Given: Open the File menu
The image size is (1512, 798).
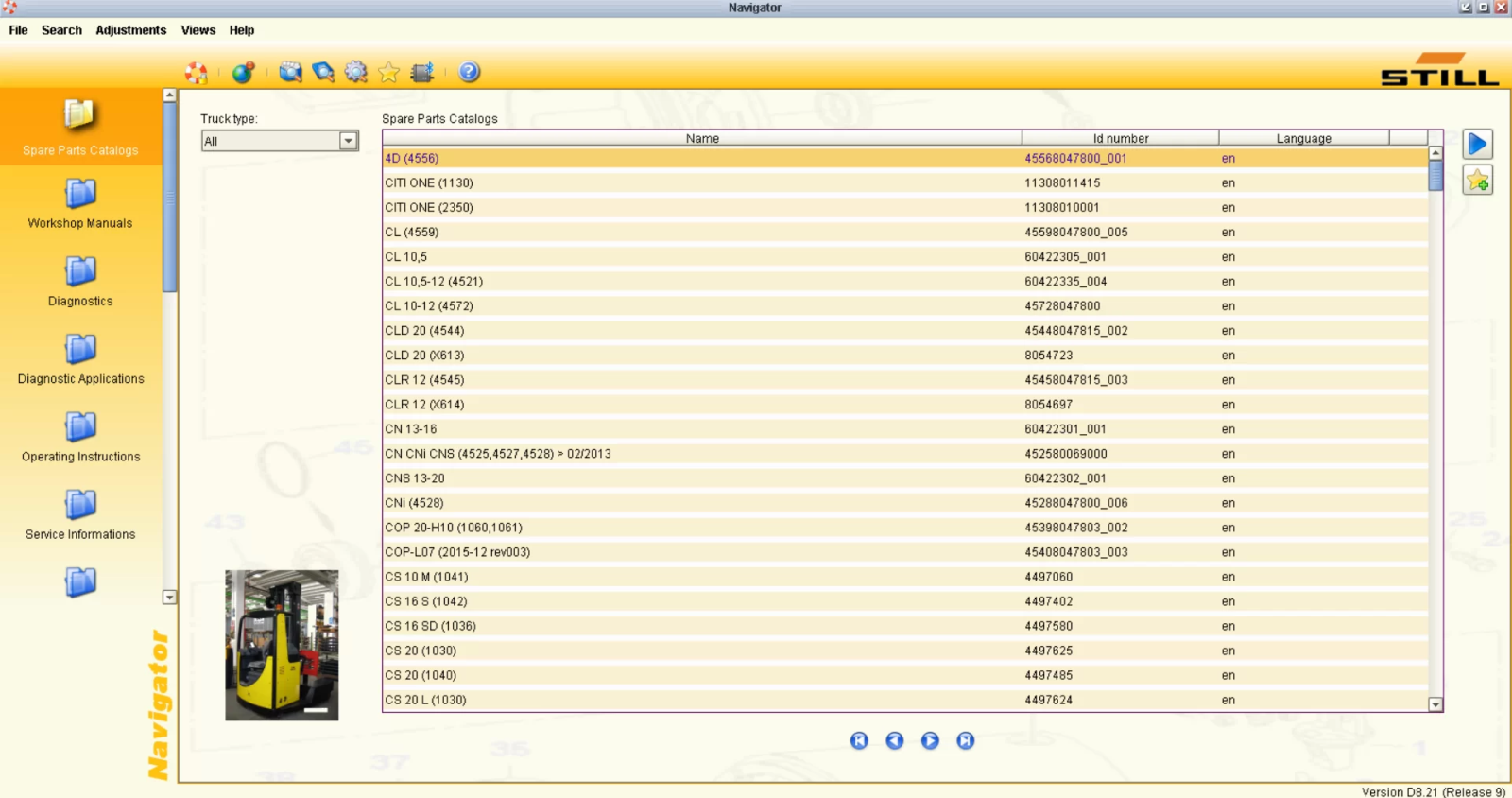Looking at the screenshot, I should [18, 30].
